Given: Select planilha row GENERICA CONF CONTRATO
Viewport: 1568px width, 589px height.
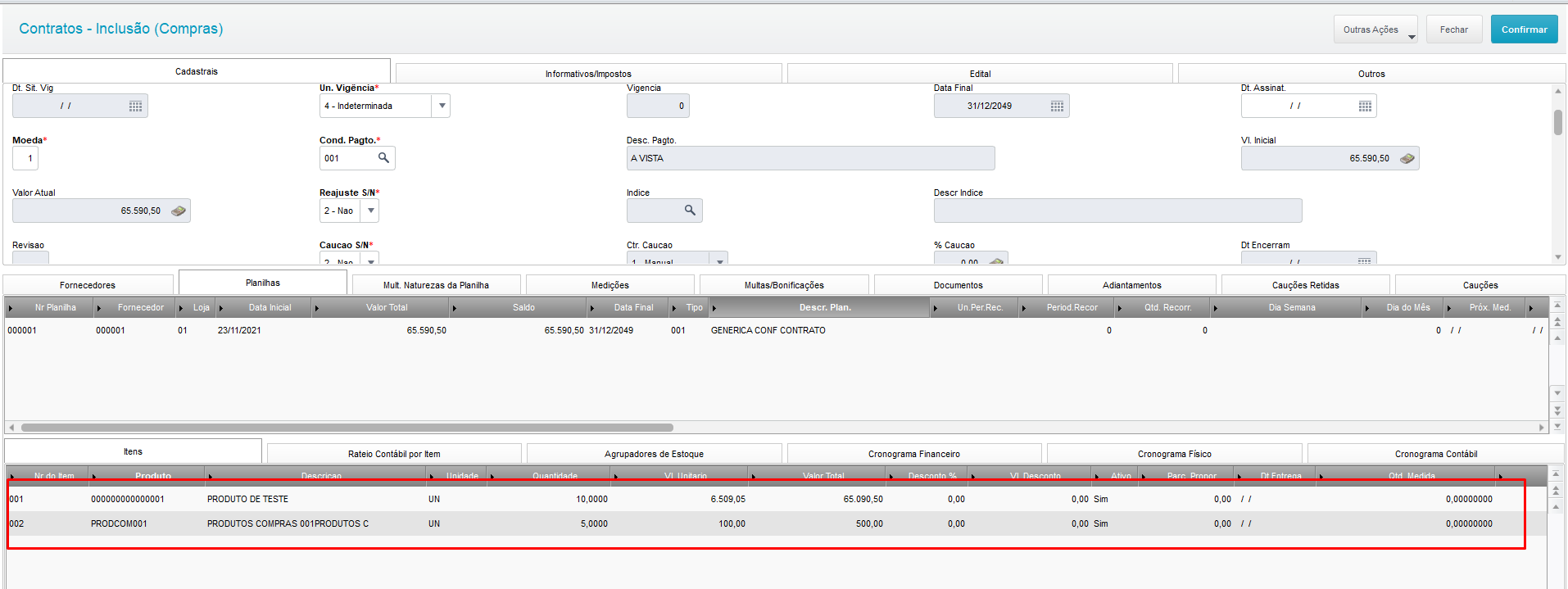Looking at the screenshot, I should coord(777,330).
